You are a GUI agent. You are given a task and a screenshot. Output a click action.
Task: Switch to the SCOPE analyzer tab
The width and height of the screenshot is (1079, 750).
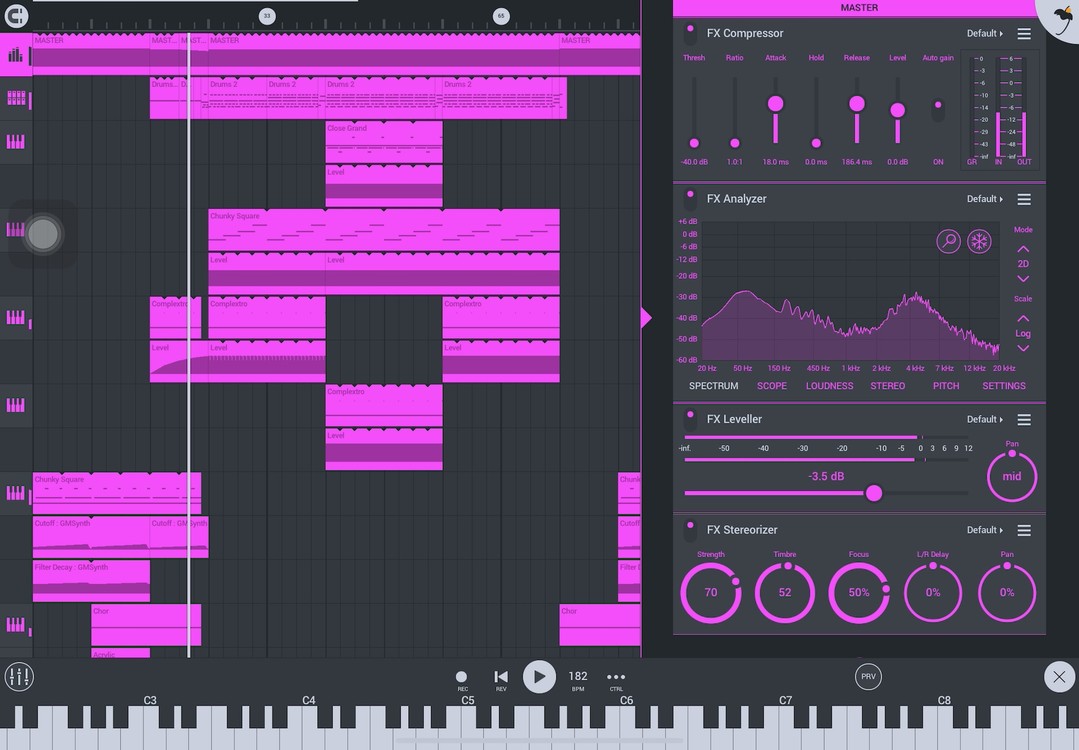click(x=771, y=386)
